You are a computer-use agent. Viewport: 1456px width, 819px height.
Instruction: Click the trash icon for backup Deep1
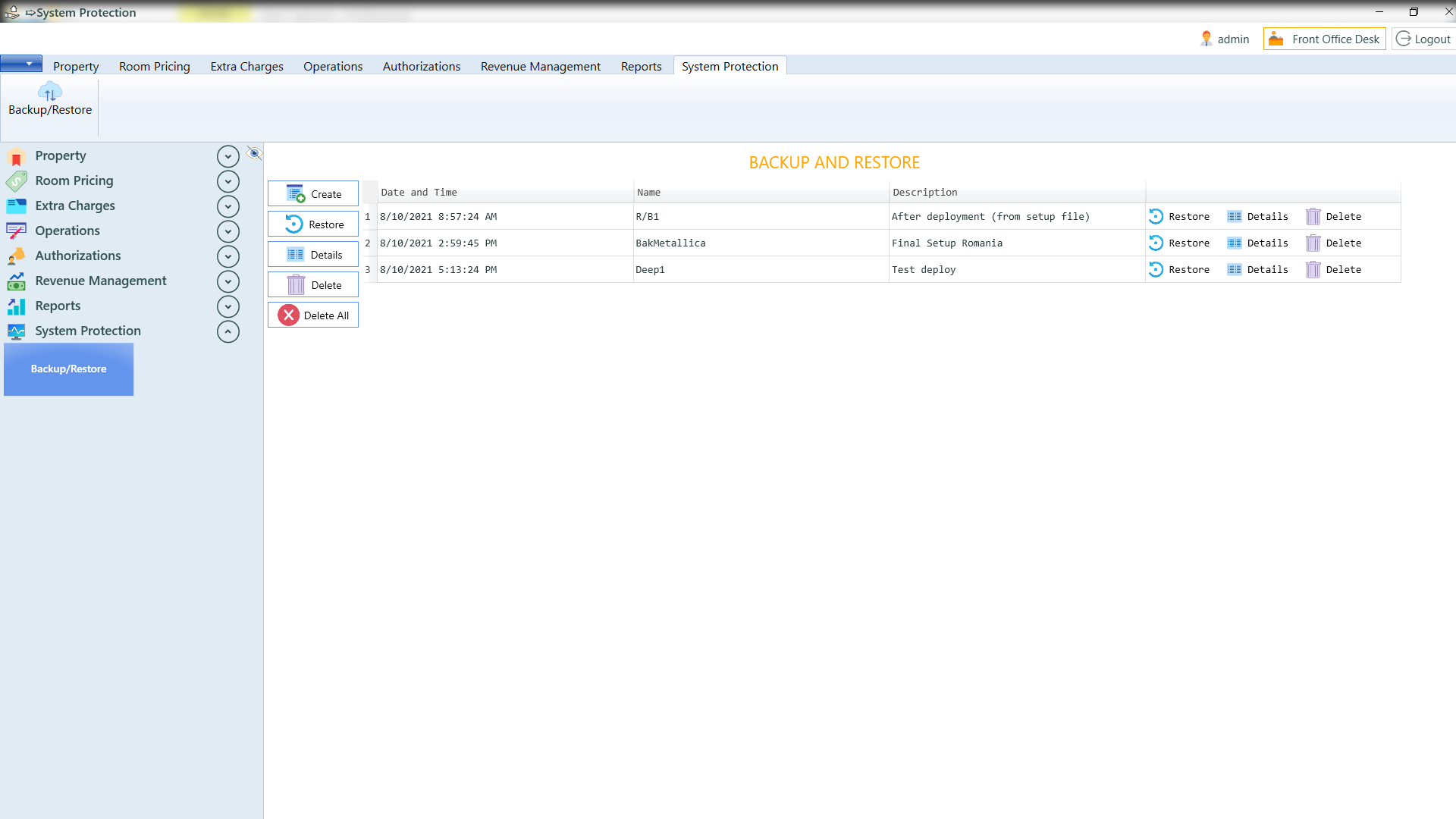[x=1313, y=269]
